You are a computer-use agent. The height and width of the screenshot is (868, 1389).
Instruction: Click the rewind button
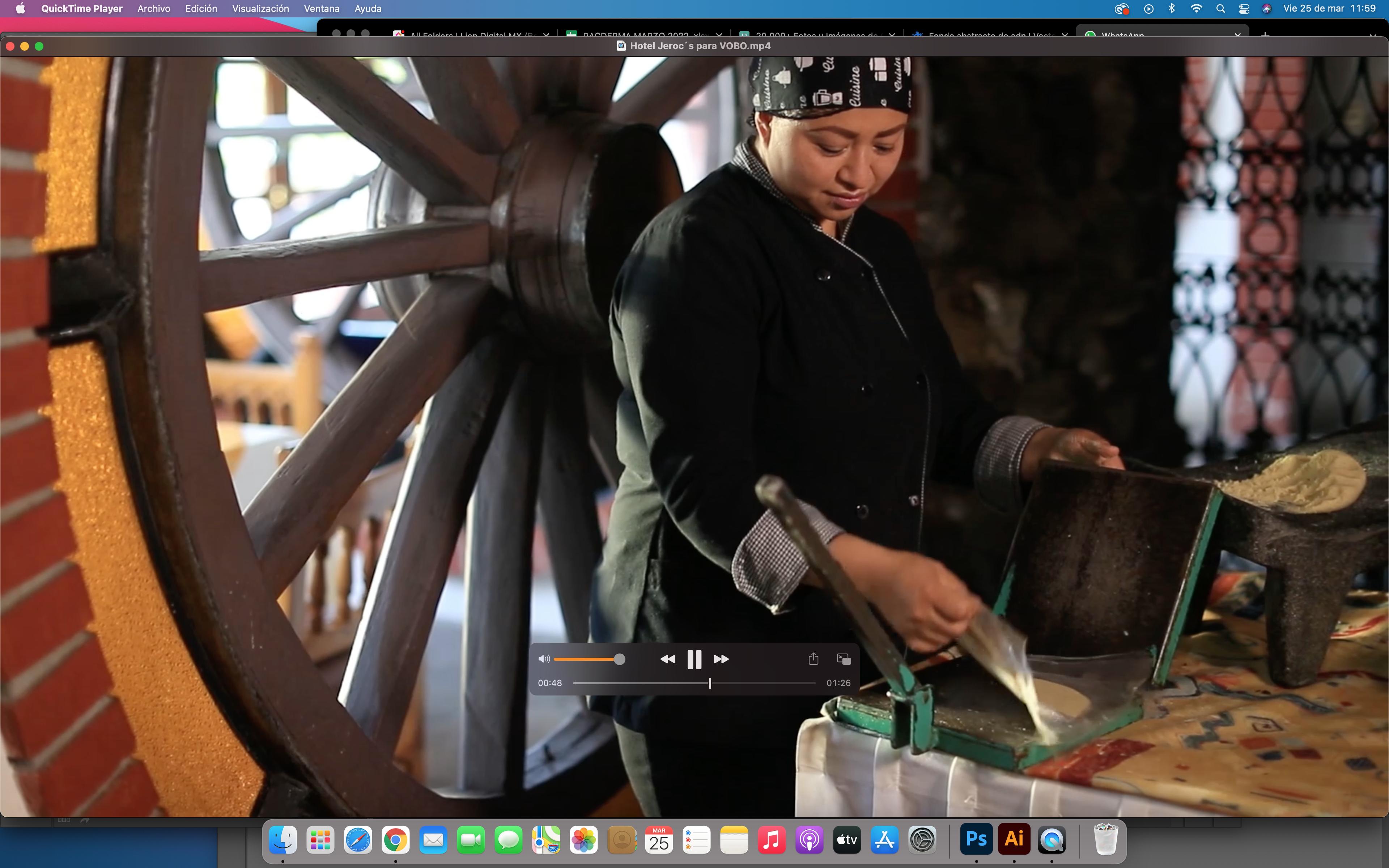click(x=667, y=659)
